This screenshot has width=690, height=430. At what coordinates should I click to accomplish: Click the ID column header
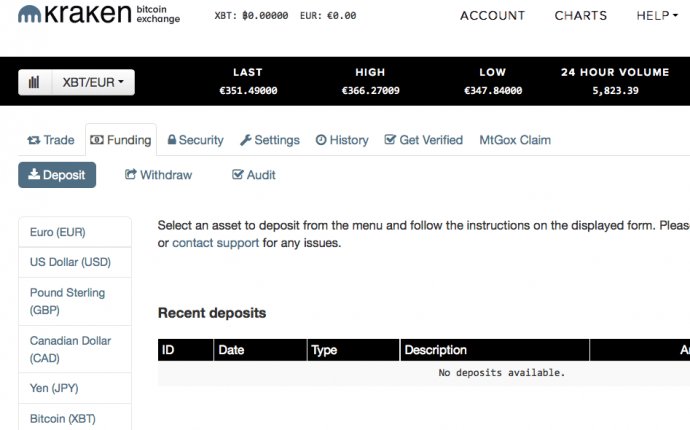click(186, 350)
